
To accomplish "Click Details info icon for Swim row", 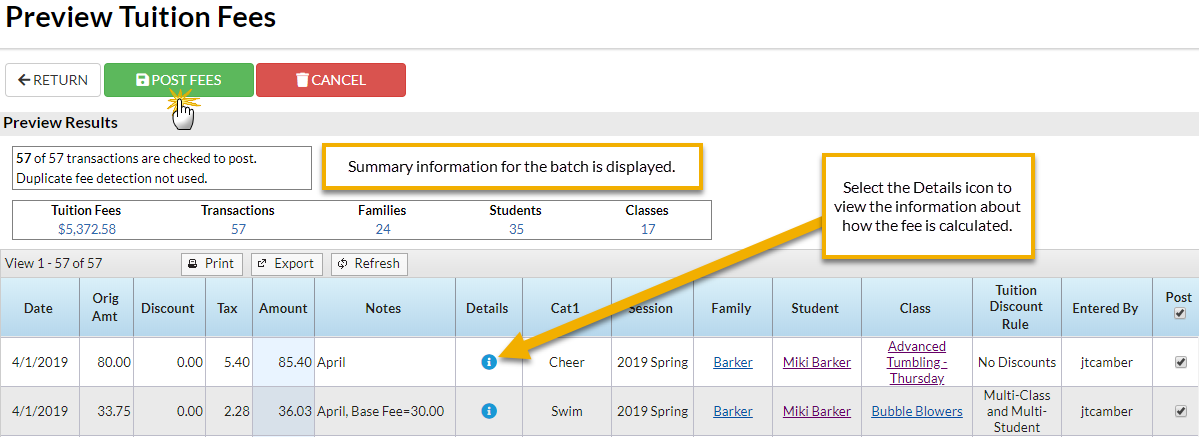I will 488,411.
